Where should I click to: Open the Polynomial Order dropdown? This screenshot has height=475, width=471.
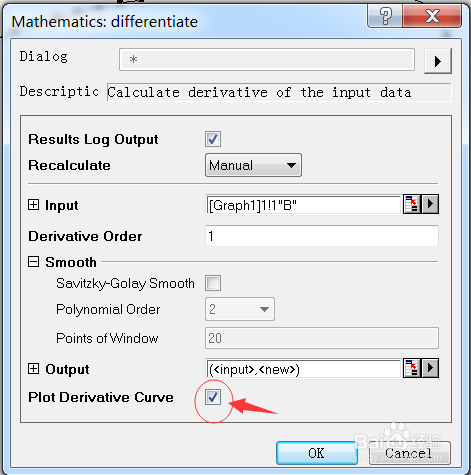pyautogui.click(x=240, y=309)
